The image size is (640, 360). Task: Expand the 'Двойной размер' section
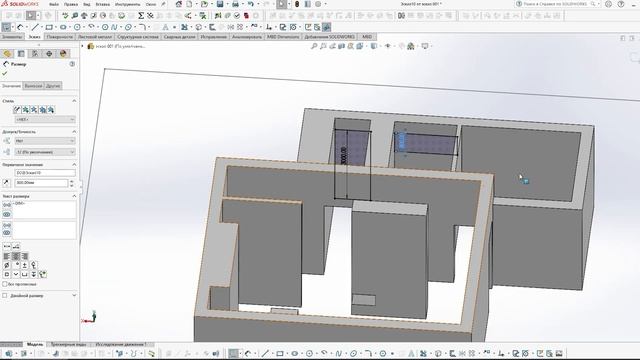point(74,295)
